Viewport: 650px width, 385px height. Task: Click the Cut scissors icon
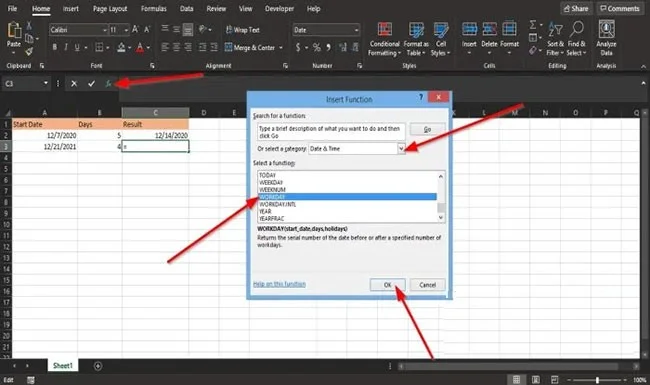[x=29, y=26]
